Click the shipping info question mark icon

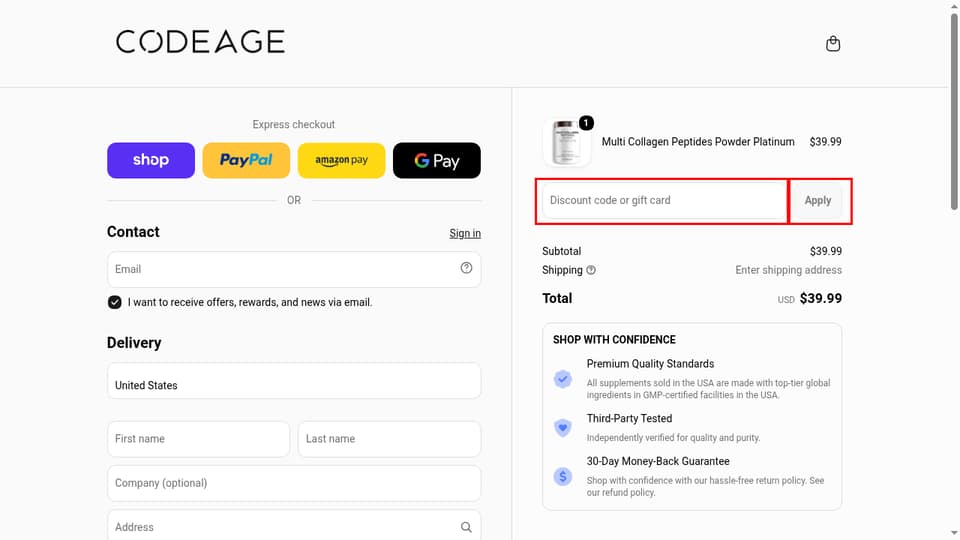(x=591, y=270)
